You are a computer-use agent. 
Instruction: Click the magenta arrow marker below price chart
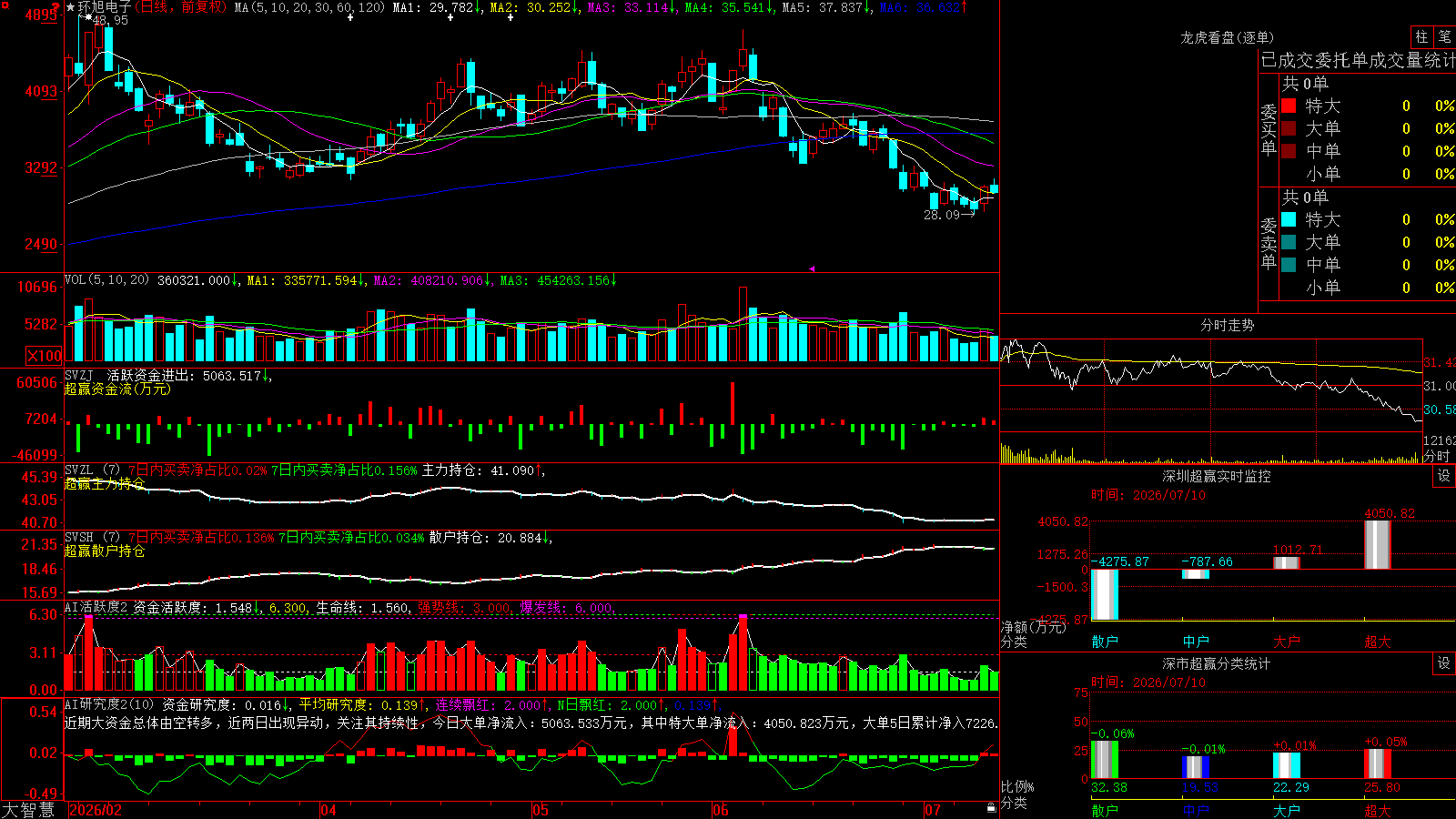[812, 268]
